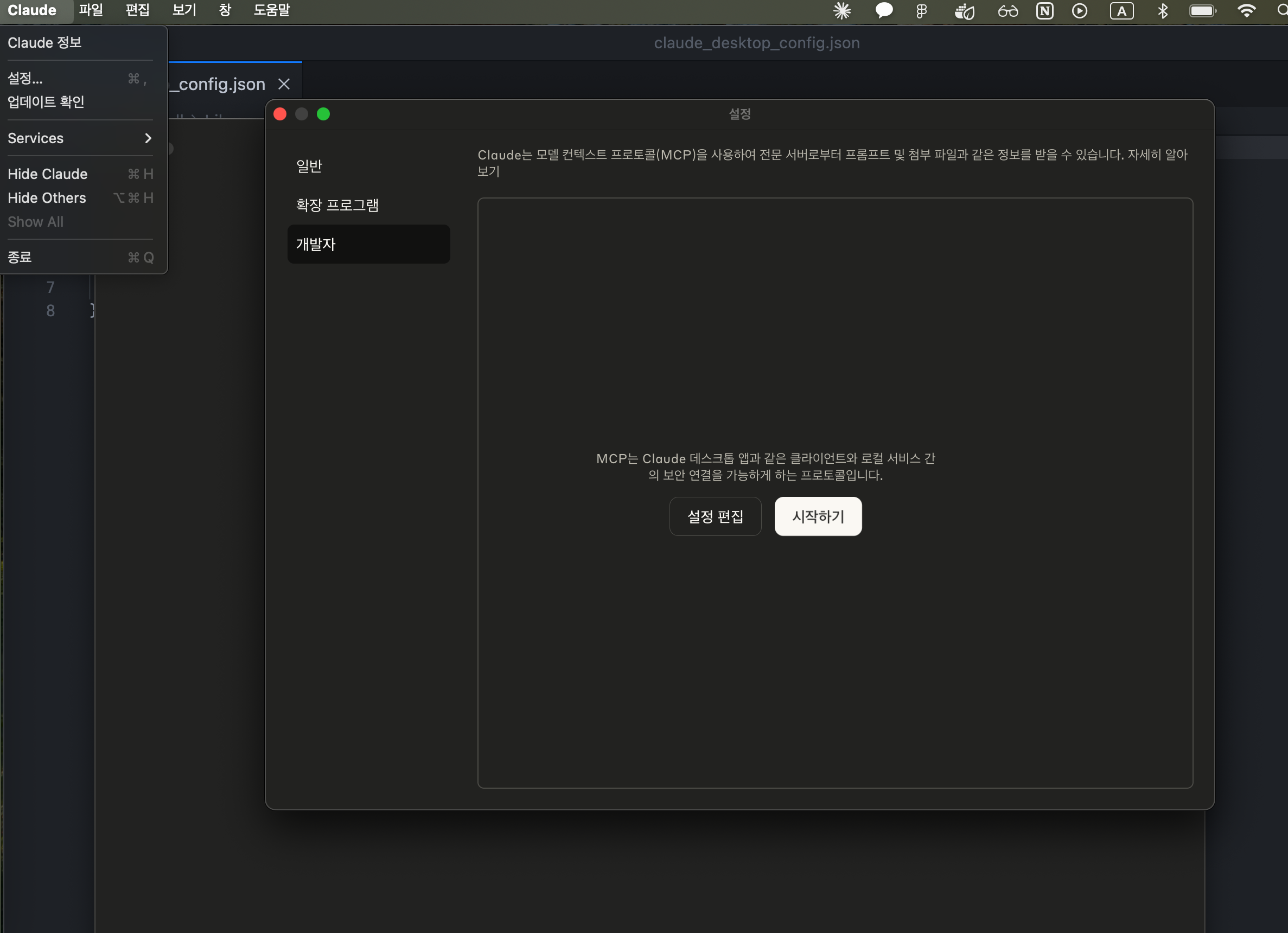Click the Claude starburst menu bar icon
This screenshot has height=933, width=1288.
click(x=841, y=11)
